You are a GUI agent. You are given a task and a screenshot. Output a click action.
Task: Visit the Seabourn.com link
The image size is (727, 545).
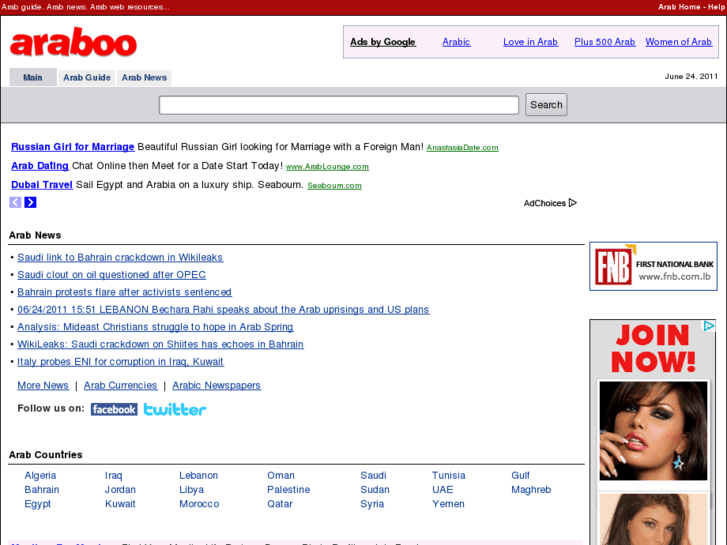[334, 186]
